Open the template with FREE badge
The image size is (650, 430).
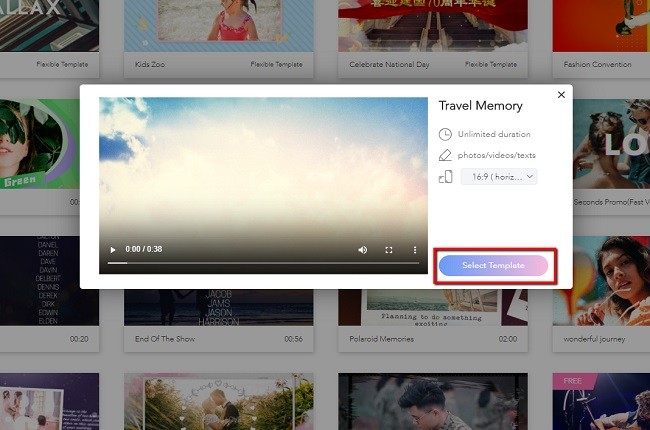601,401
